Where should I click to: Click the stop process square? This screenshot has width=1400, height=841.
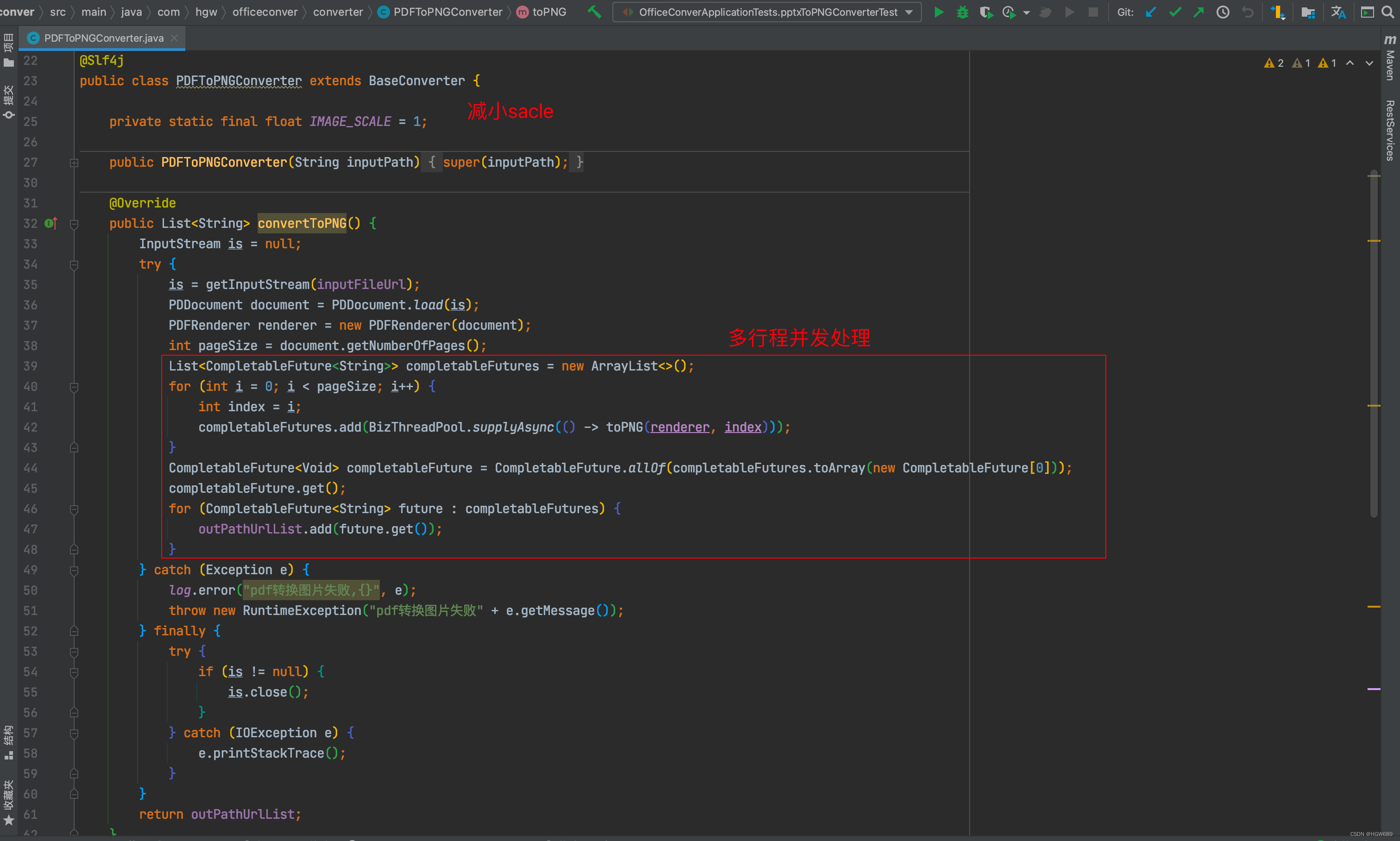(1093, 12)
